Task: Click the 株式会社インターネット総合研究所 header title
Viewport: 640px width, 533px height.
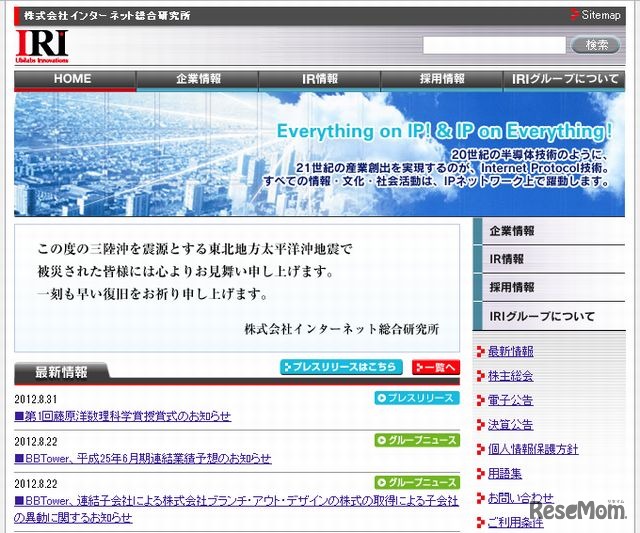Action: pyautogui.click(x=107, y=16)
